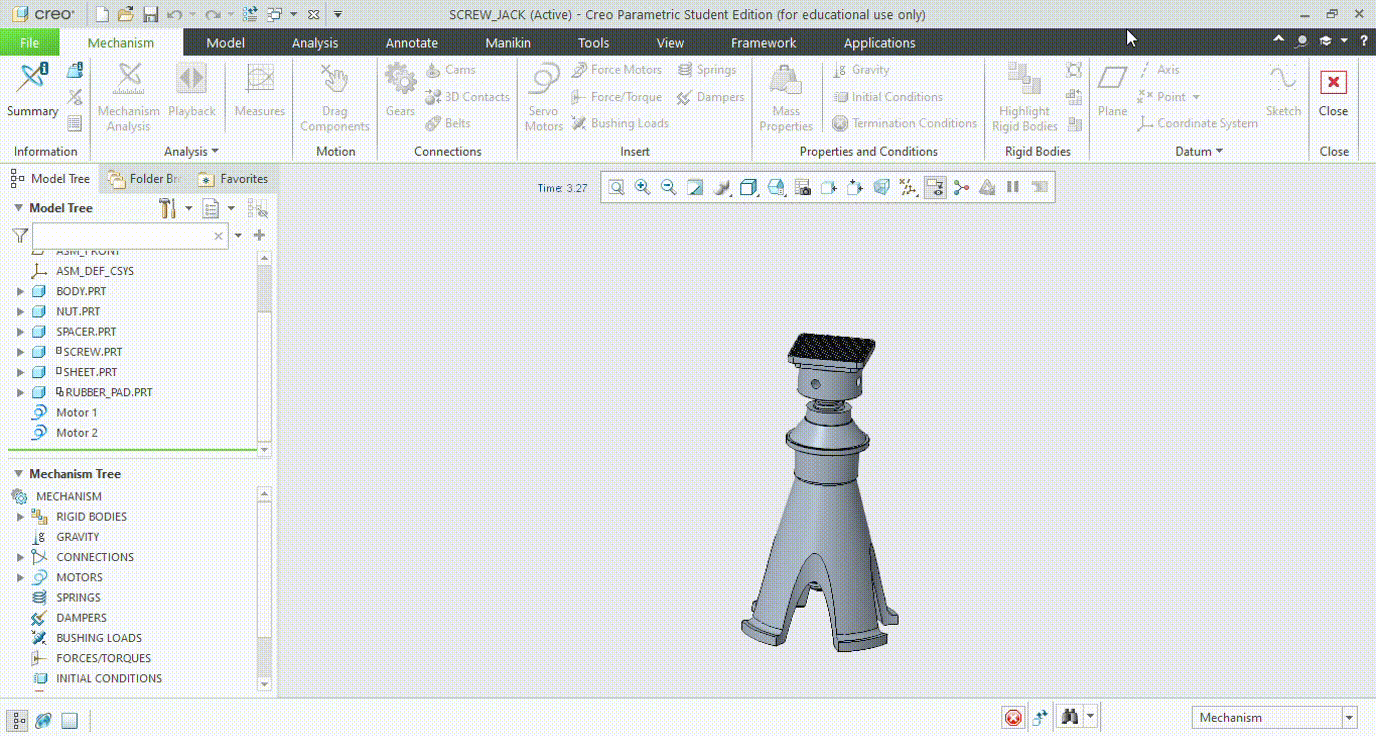Switch to the Analysis ribbon tab
The height and width of the screenshot is (736, 1376).
pos(315,43)
